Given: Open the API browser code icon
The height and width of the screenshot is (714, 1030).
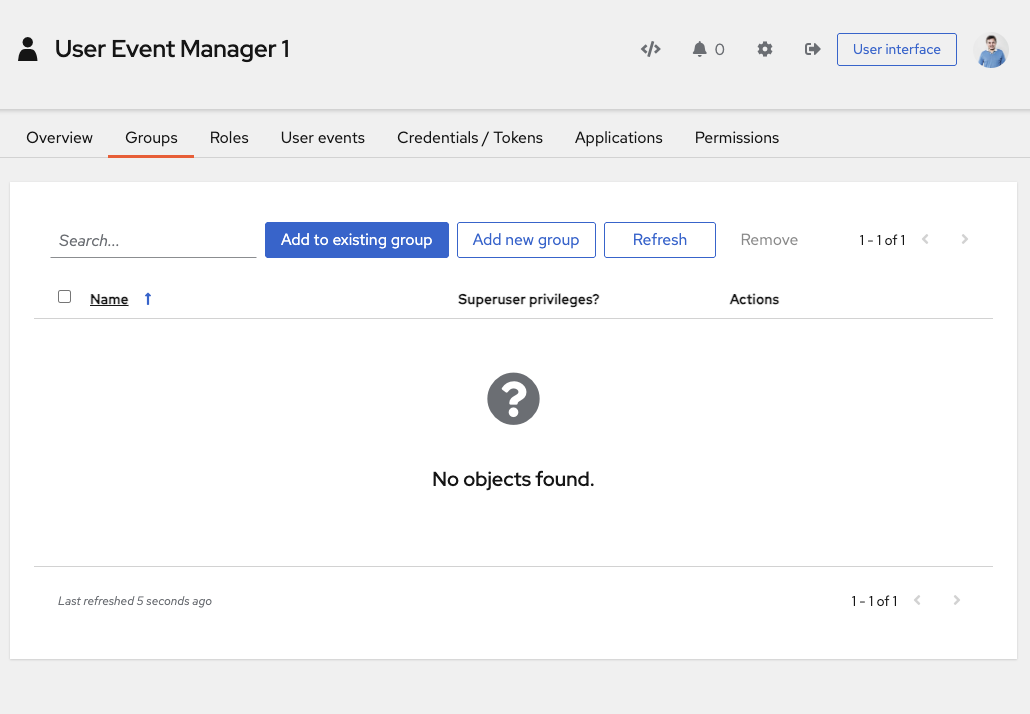Looking at the screenshot, I should (650, 49).
